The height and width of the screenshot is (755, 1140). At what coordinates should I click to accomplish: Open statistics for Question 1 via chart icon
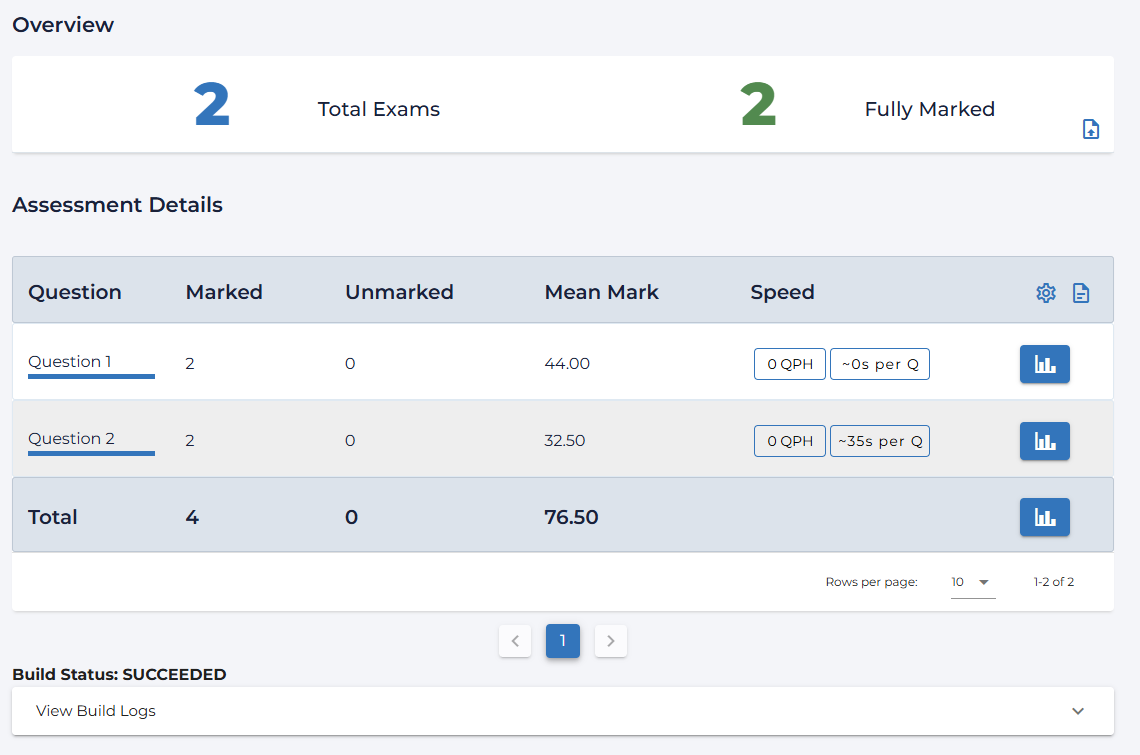click(x=1044, y=364)
